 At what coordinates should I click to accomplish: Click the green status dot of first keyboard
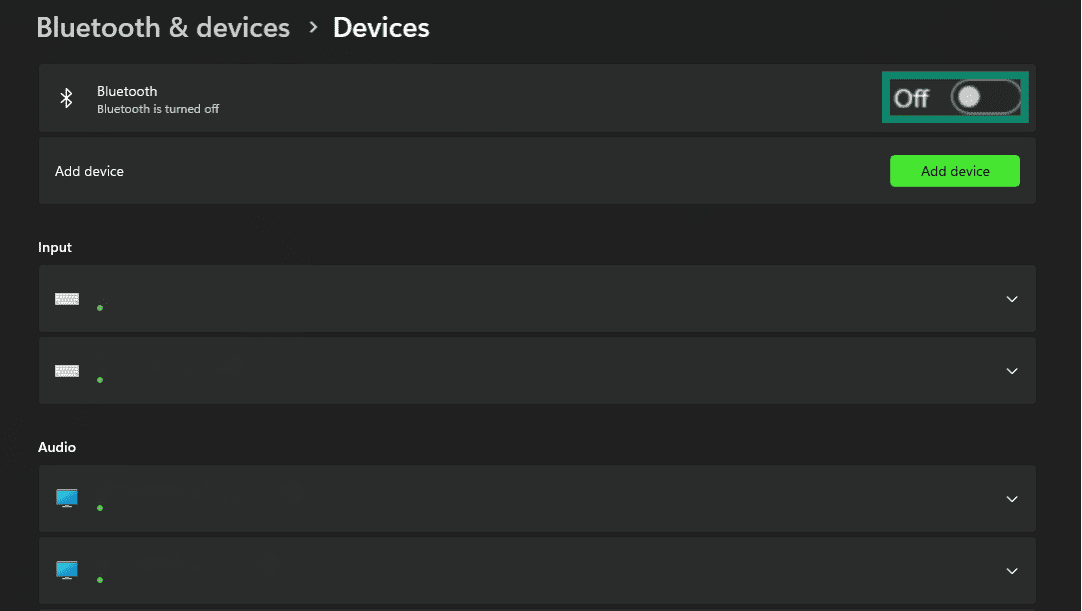(x=100, y=308)
